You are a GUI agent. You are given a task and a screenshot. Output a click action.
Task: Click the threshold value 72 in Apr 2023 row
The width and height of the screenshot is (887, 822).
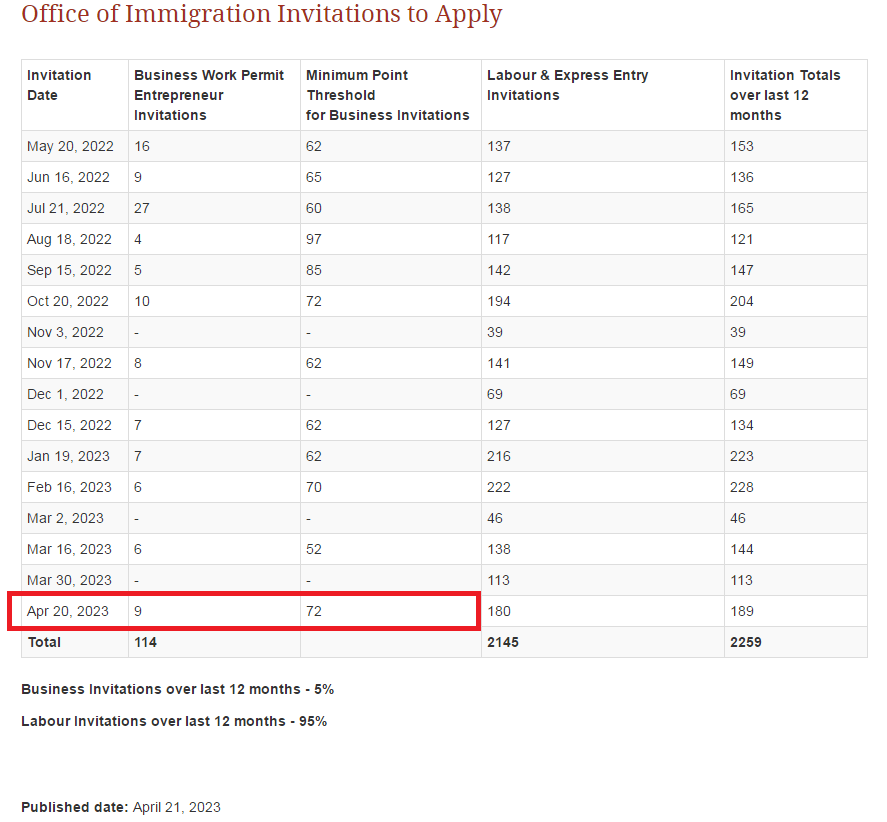coord(314,612)
